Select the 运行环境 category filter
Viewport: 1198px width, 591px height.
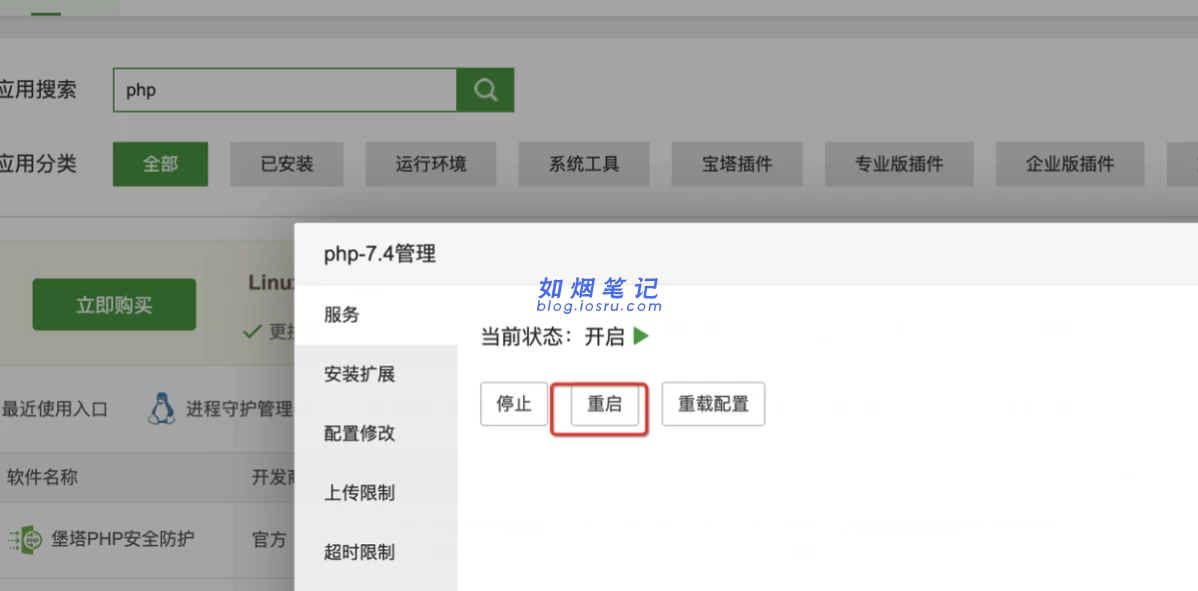(x=431, y=164)
